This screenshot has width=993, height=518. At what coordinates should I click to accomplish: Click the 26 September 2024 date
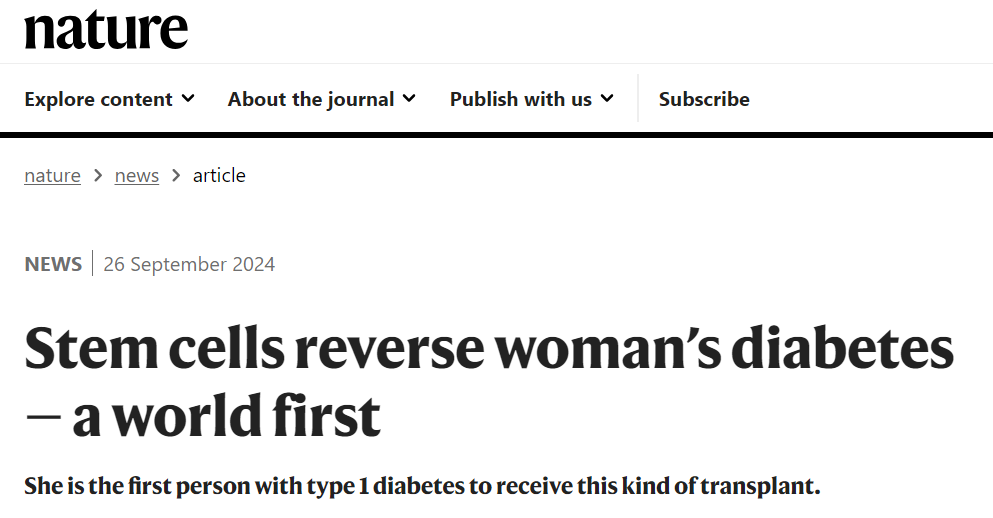click(x=189, y=264)
